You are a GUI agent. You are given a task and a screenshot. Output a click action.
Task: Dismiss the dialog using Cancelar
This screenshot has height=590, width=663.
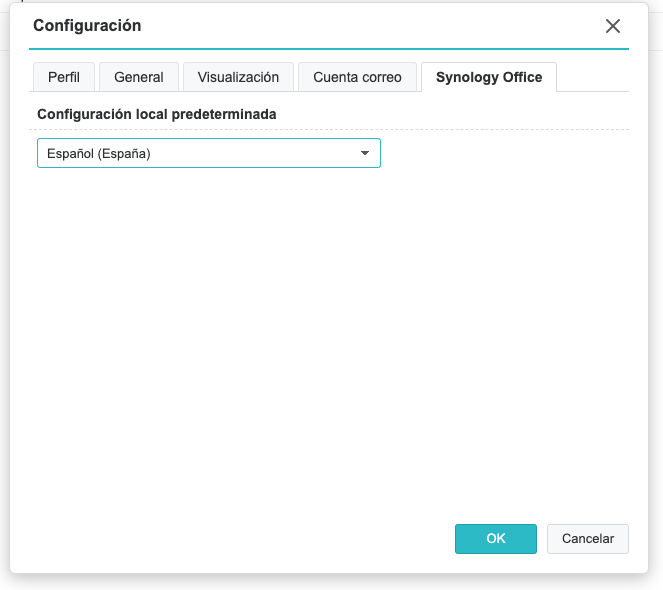(x=588, y=538)
